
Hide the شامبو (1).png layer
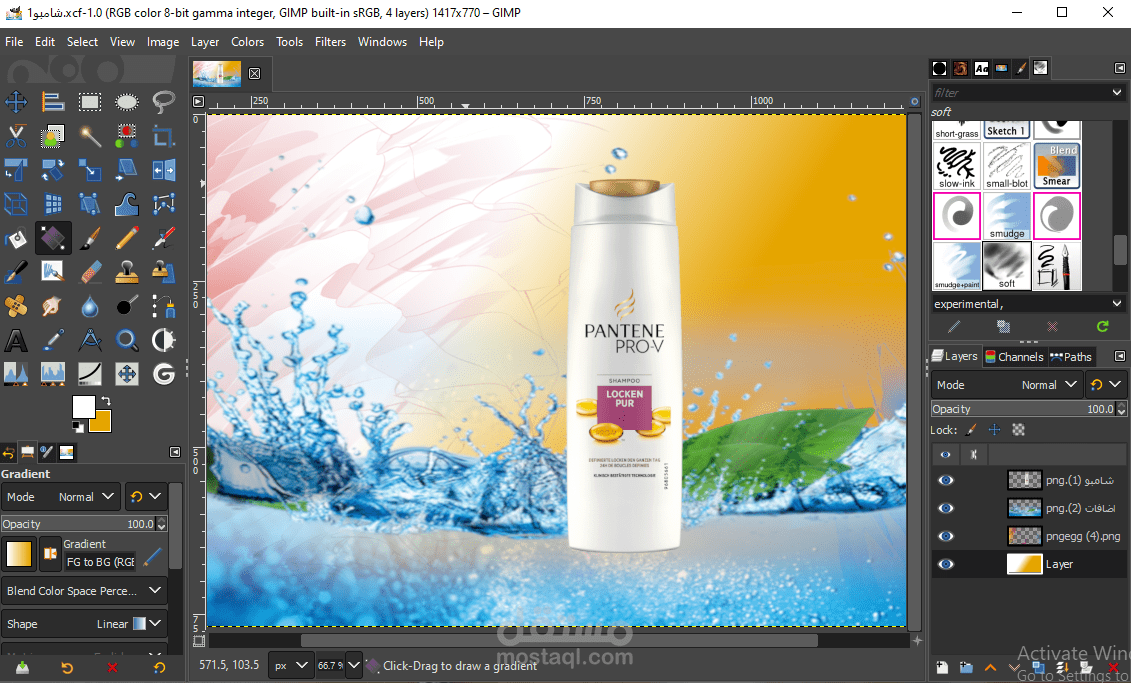pos(946,480)
